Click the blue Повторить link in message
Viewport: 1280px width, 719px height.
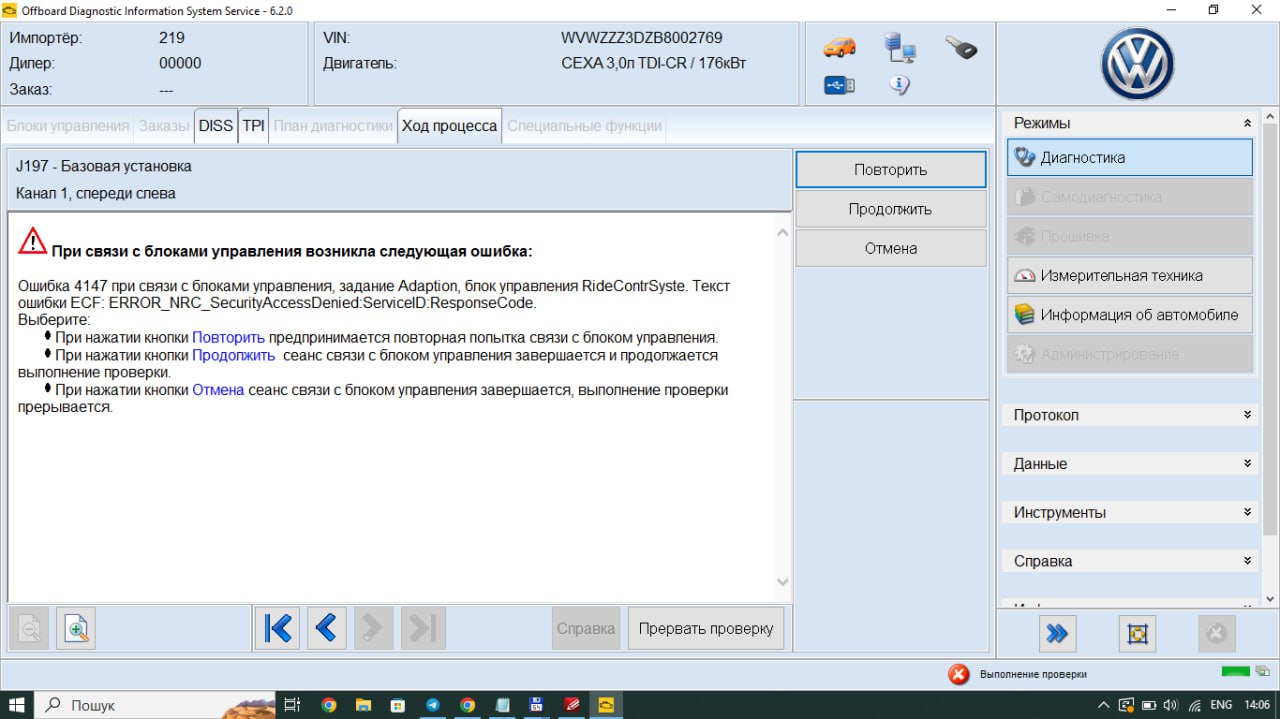tap(228, 337)
